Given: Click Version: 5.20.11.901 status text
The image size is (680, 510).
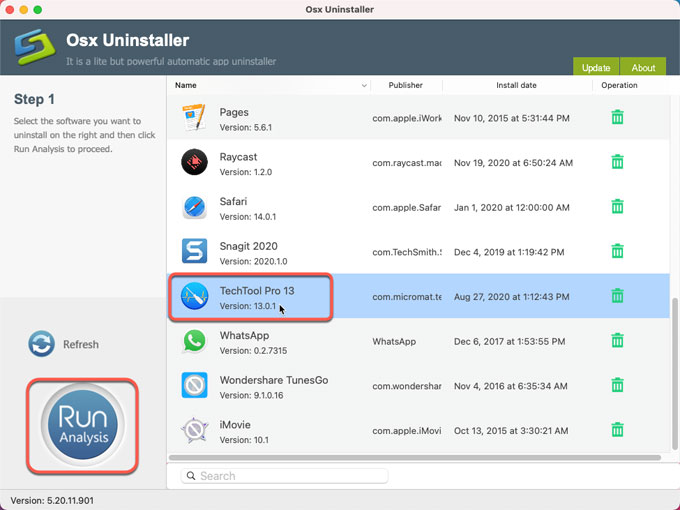Looking at the screenshot, I should tap(52, 500).
